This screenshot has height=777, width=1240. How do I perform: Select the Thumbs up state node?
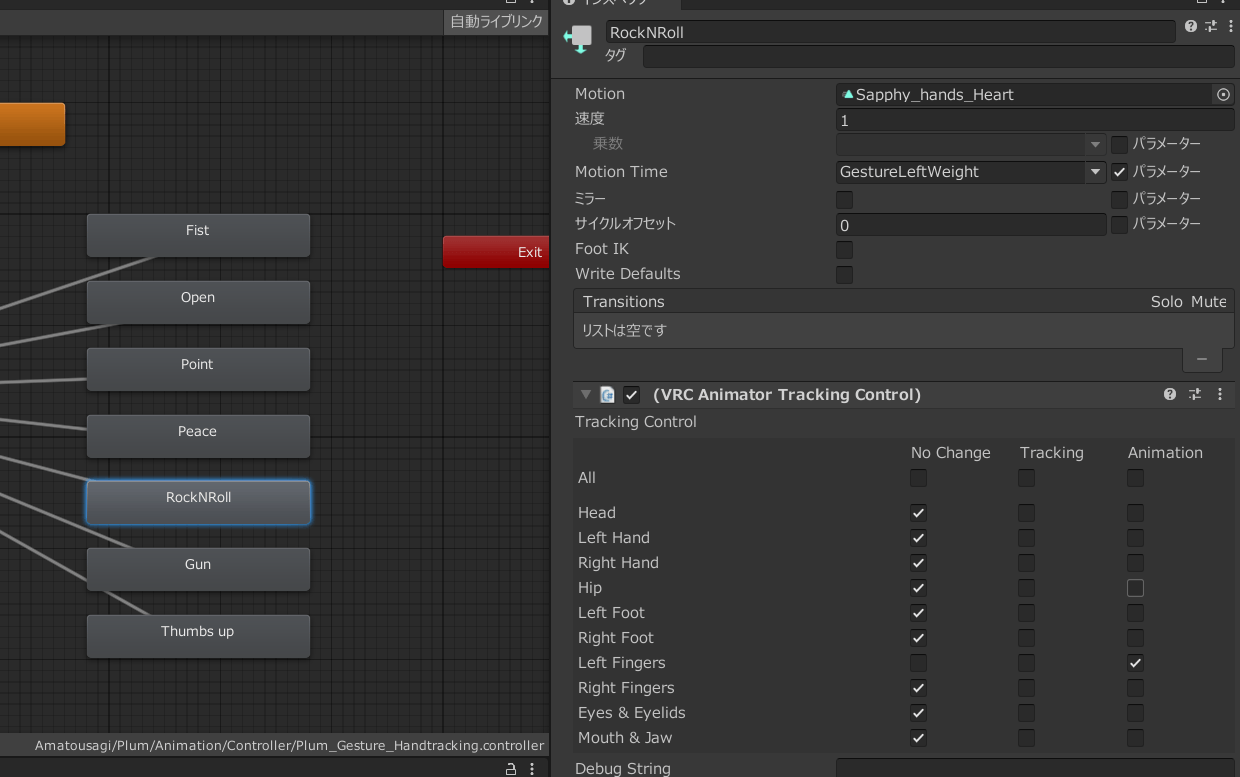(198, 636)
